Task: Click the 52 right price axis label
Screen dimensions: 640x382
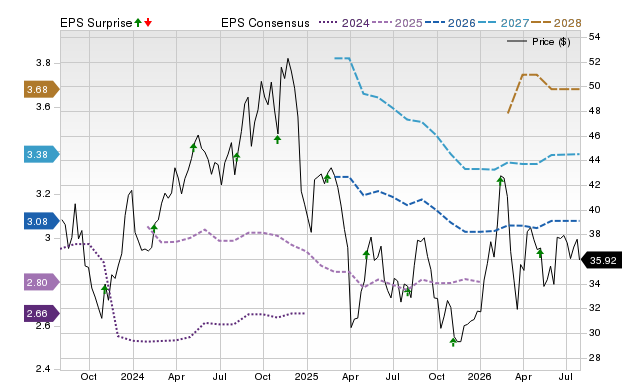Action: 594,62
